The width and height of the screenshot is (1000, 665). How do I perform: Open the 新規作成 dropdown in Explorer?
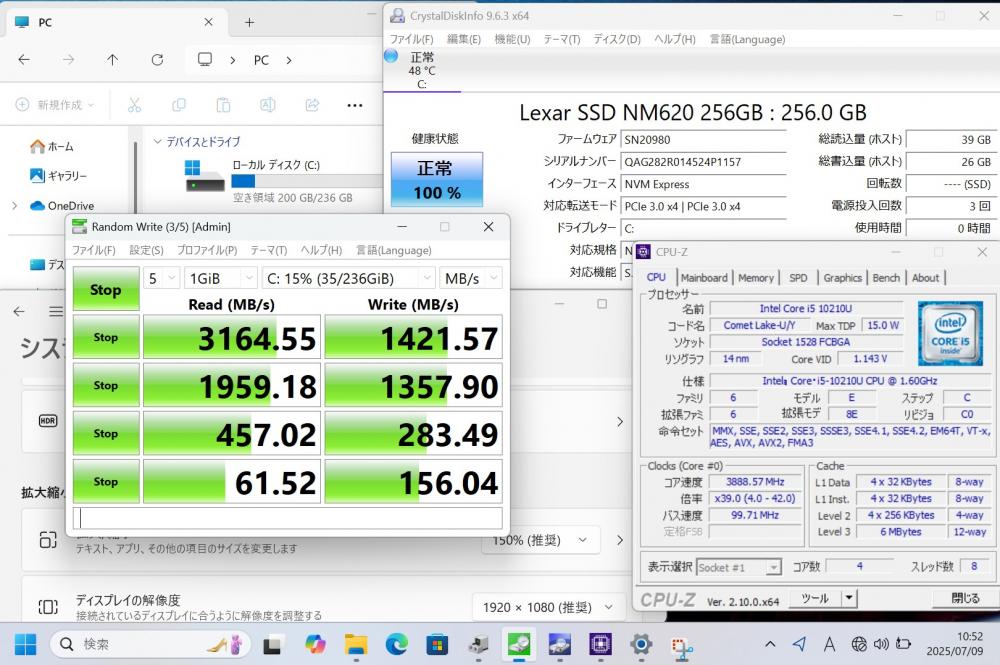pyautogui.click(x=55, y=105)
